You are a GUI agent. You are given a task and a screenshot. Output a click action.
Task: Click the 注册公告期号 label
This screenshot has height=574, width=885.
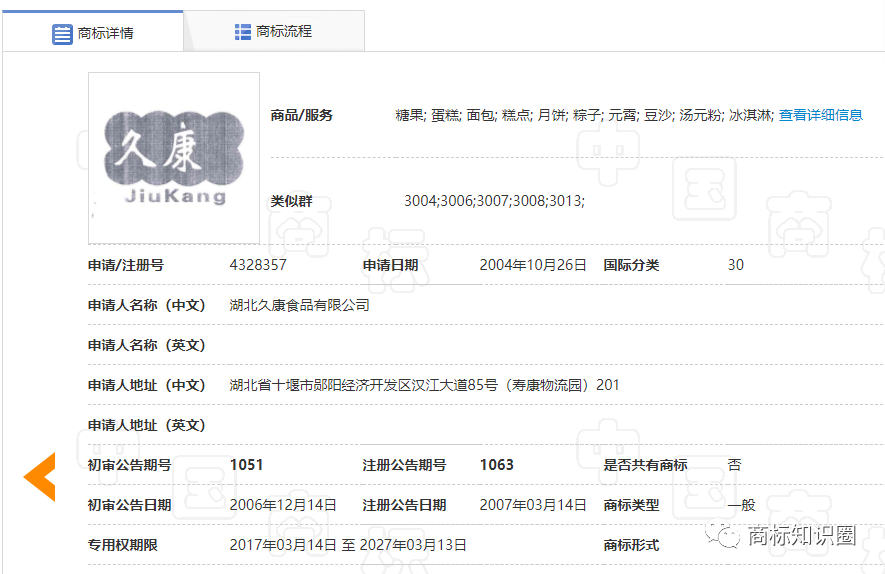pos(404,465)
